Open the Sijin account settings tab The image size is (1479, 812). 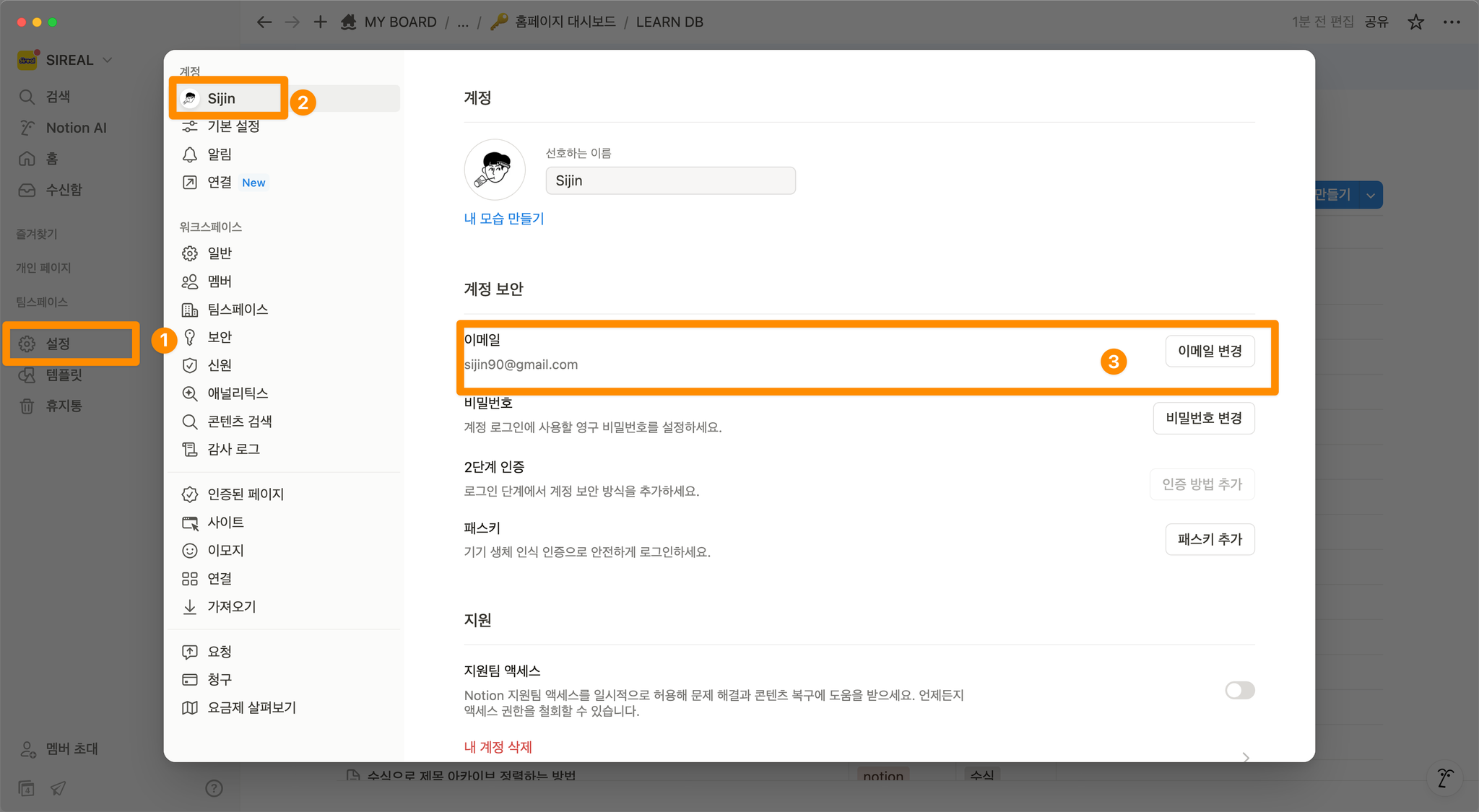pyautogui.click(x=288, y=98)
